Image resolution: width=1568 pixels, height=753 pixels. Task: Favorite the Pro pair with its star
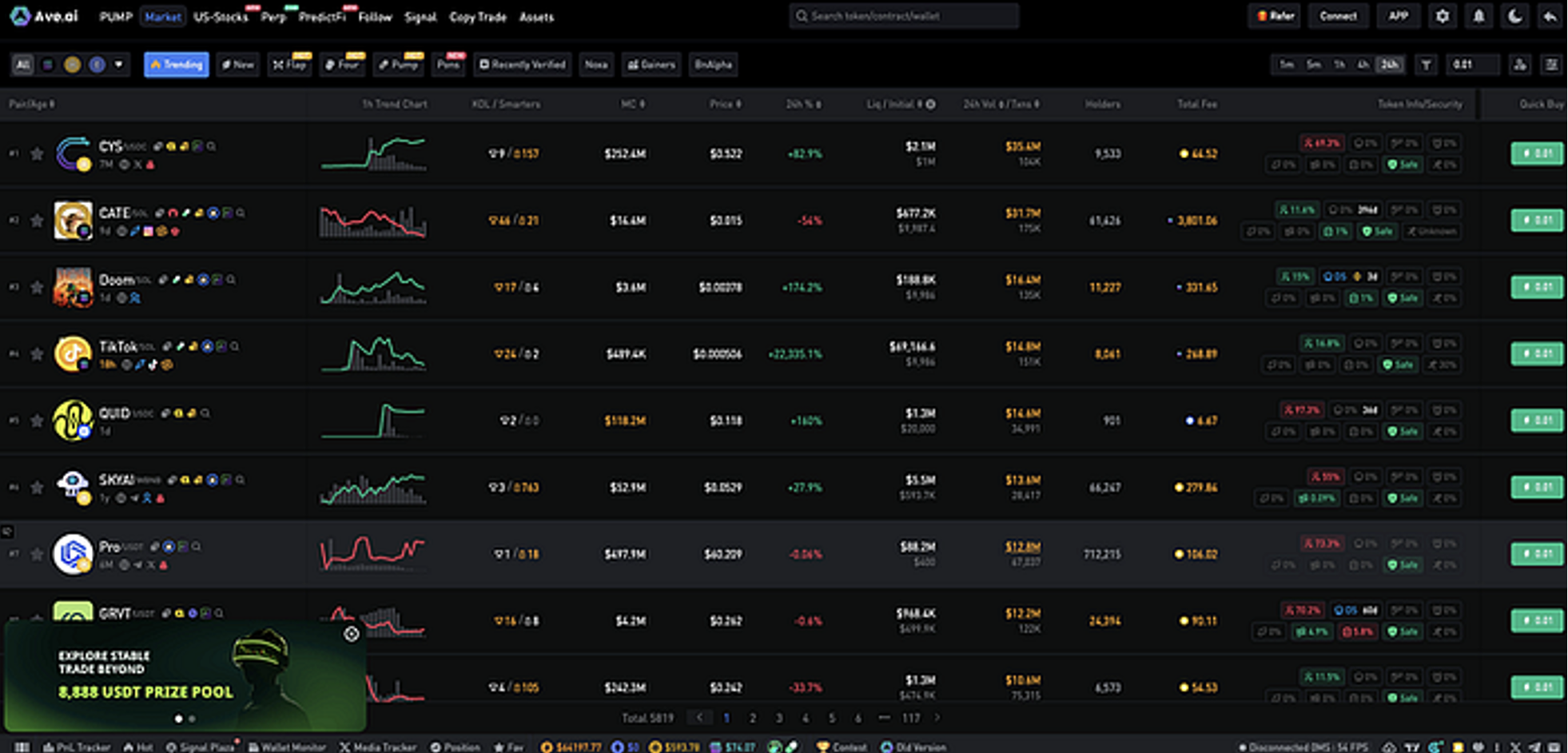point(37,554)
